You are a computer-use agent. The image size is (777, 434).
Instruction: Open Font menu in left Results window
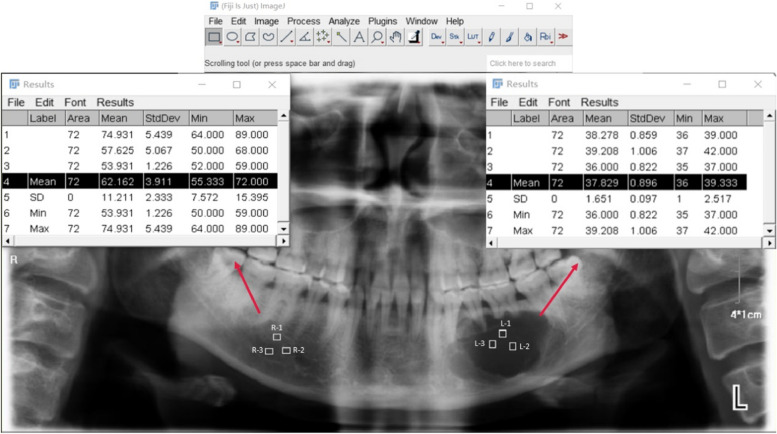point(75,103)
